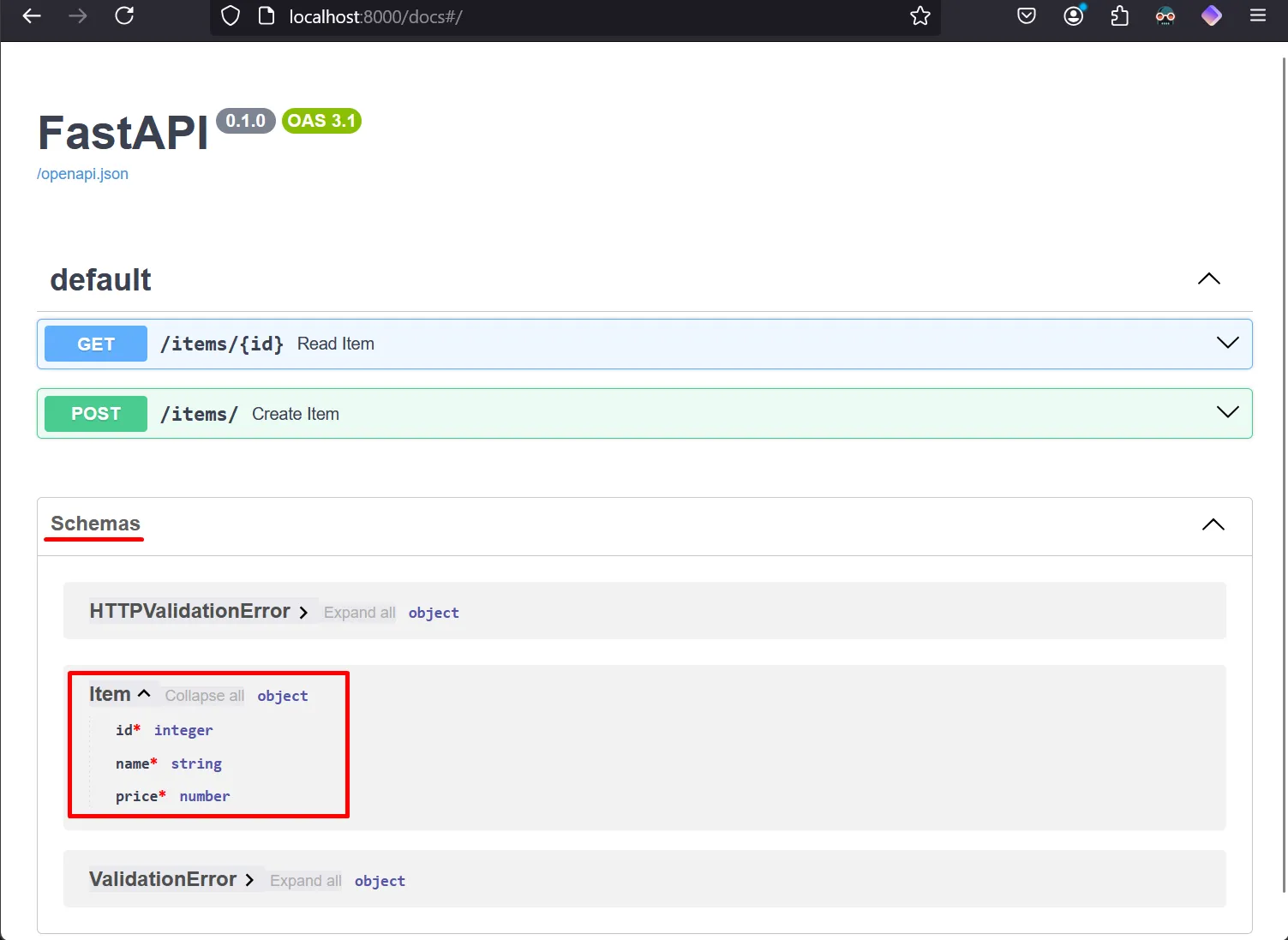Click the purple diamond extension icon
Screen dimensions: 1288x940
(1211, 16)
